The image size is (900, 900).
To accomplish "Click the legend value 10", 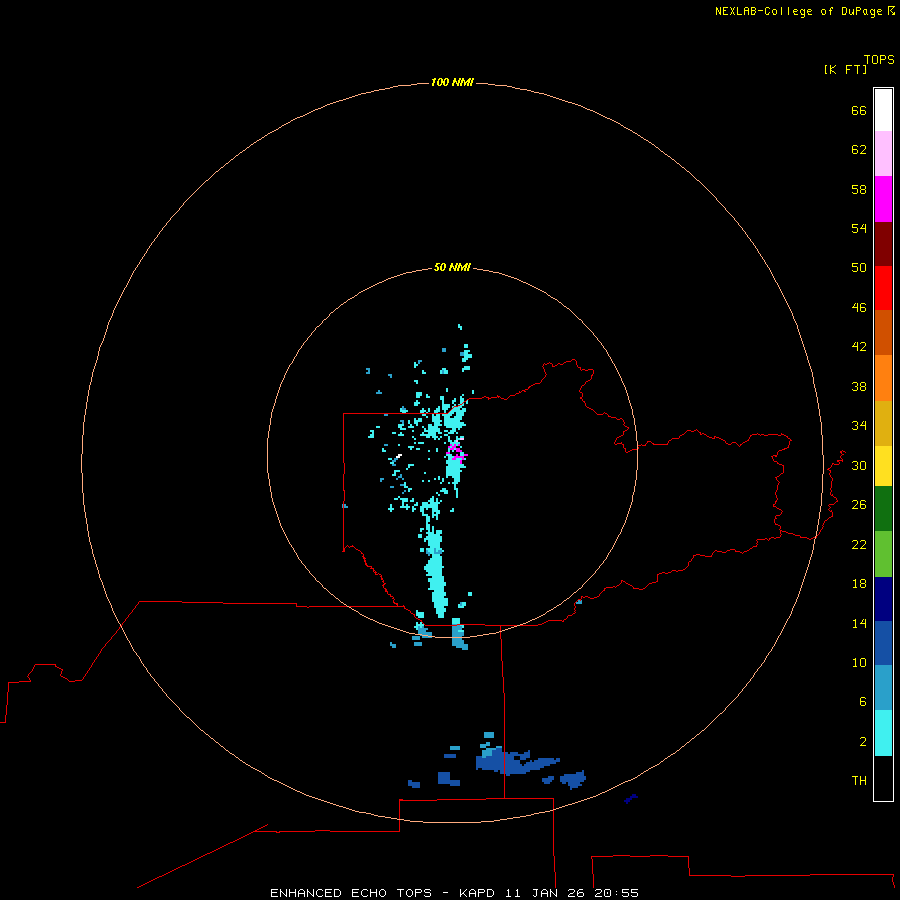I will [x=859, y=662].
